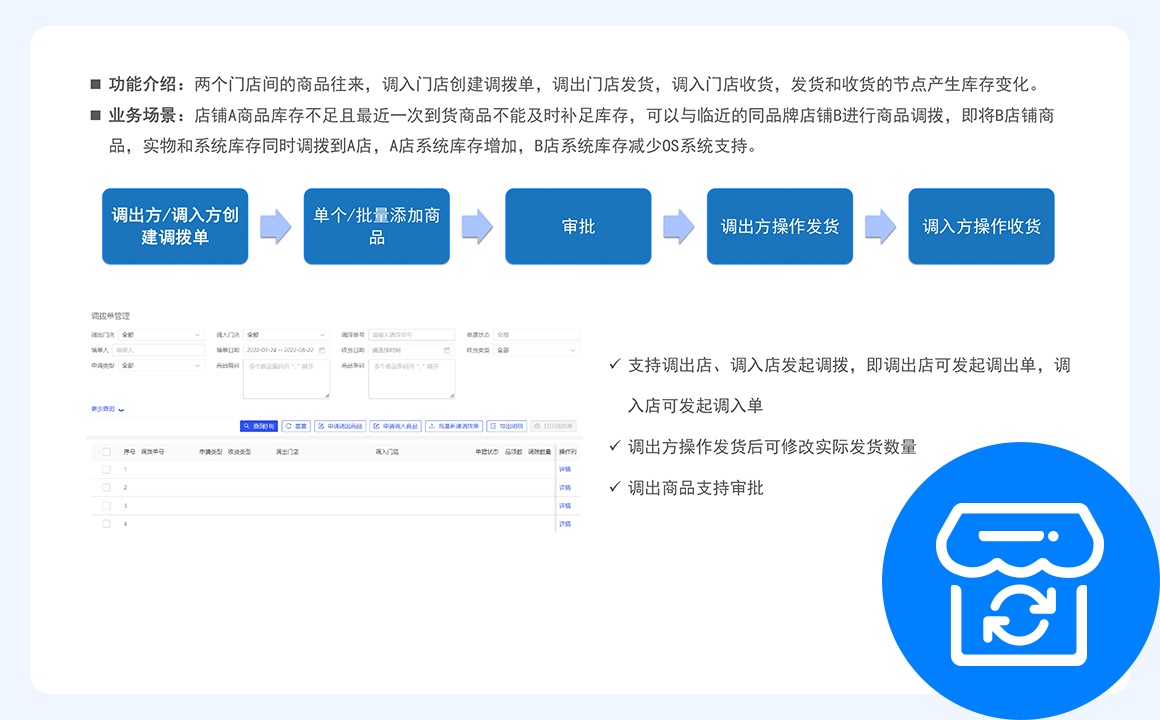Open calendar icon in 收货日期 field
This screenshot has height=720, width=1160.
point(447,350)
